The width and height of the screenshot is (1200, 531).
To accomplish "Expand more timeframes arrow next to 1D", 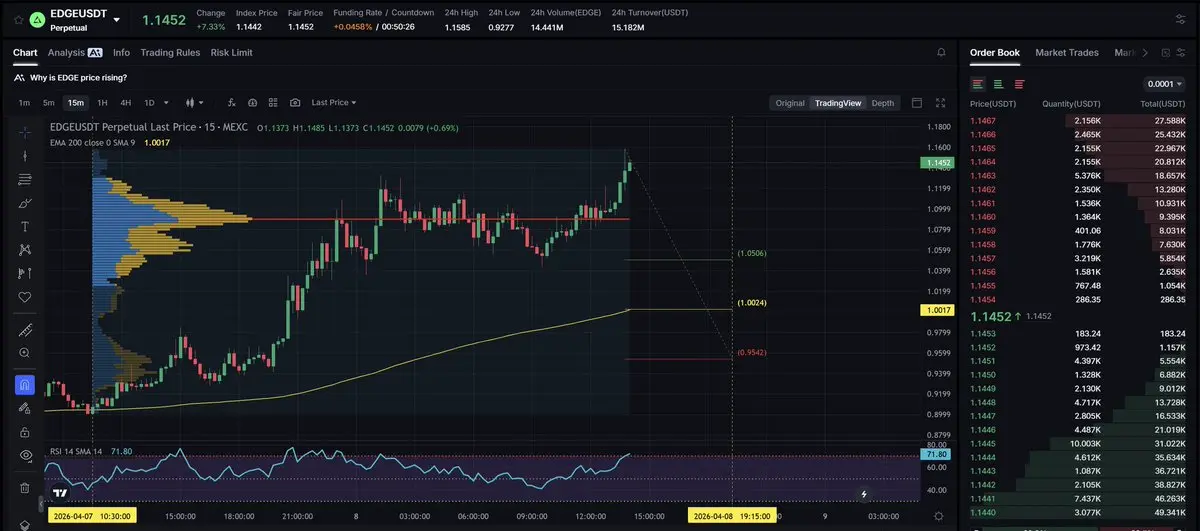I will pos(165,102).
